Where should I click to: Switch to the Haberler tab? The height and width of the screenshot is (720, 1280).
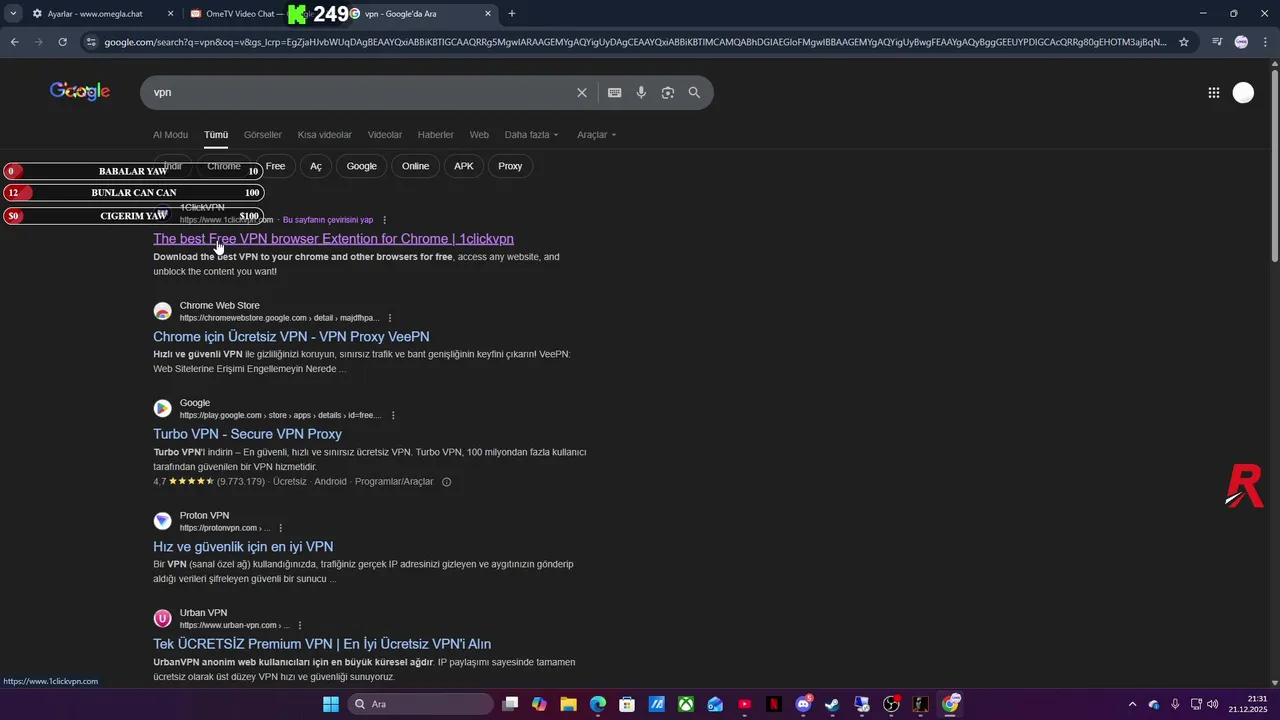point(436,135)
